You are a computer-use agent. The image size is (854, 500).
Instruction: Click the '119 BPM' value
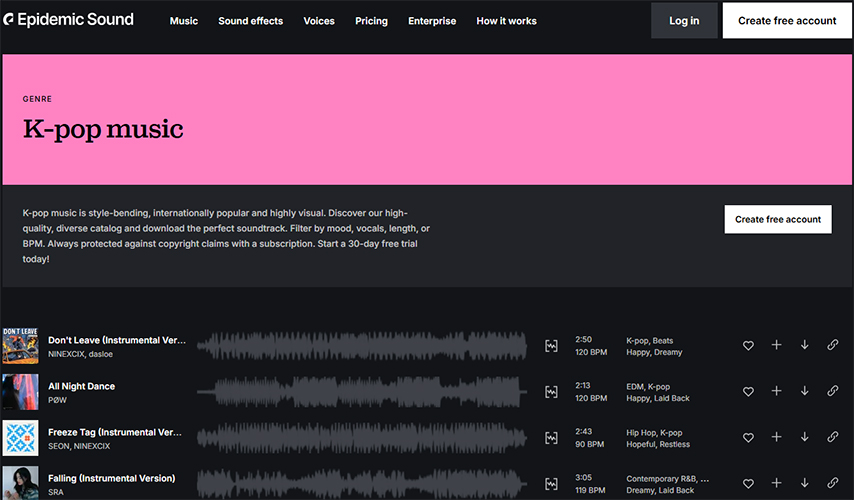pos(590,490)
